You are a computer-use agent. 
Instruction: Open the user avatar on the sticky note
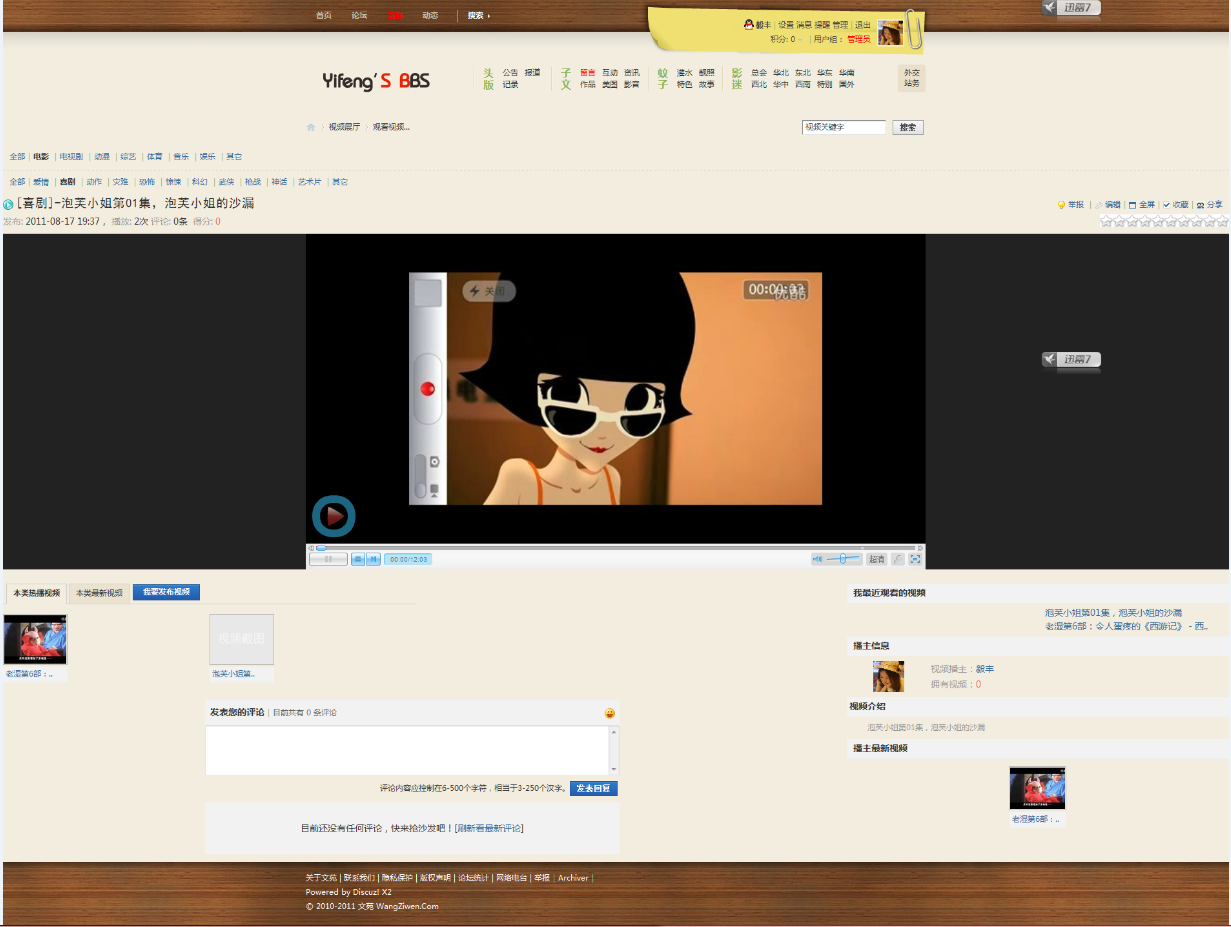[x=890, y=33]
